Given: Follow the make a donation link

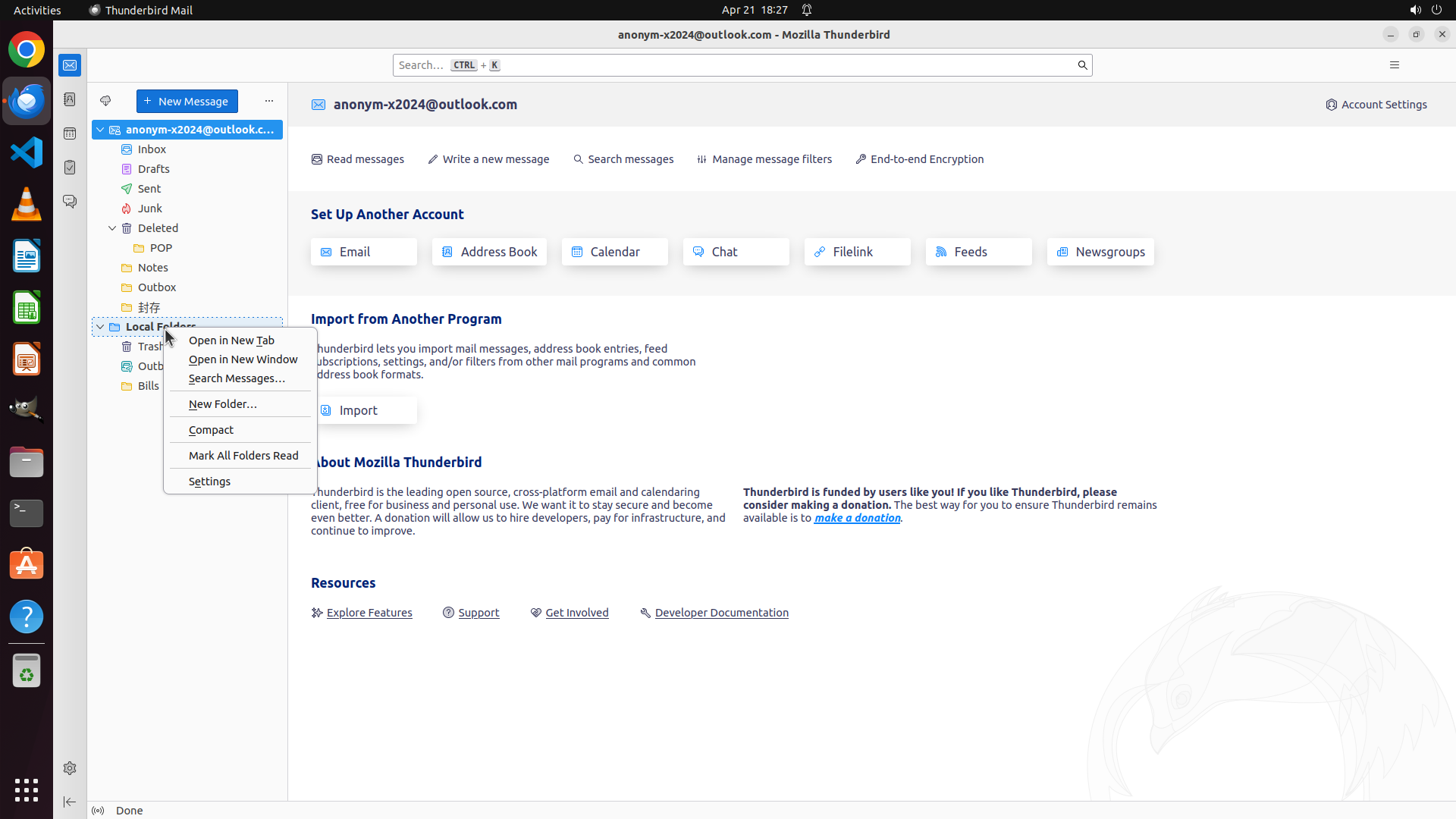Looking at the screenshot, I should [857, 518].
